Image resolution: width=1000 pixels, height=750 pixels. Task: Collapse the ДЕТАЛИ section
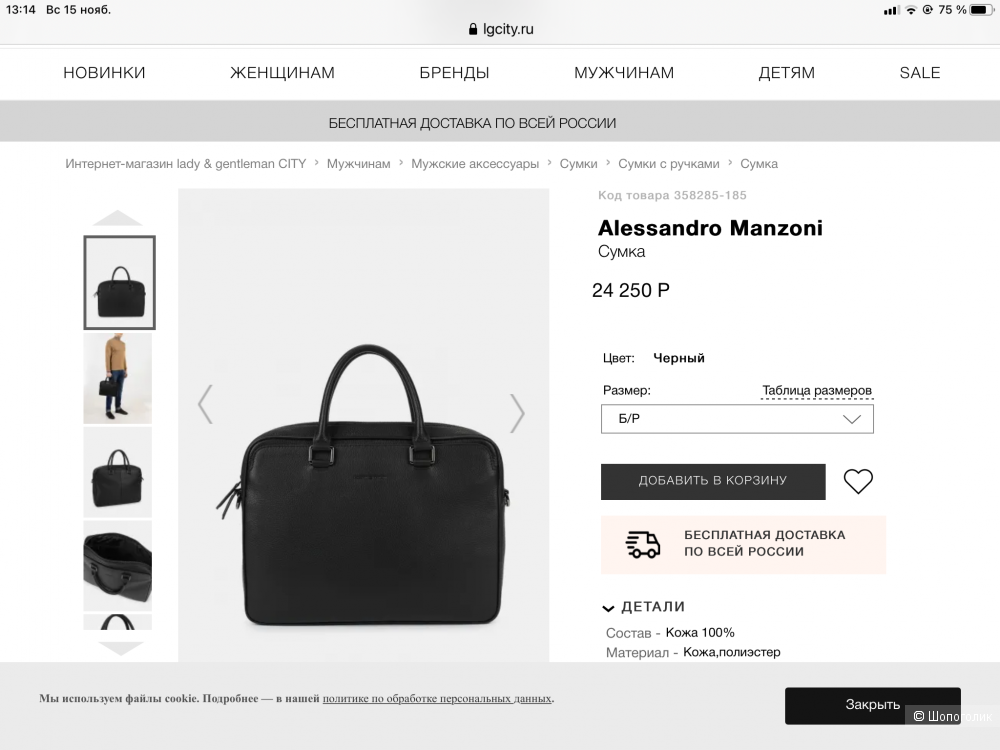[x=644, y=607]
